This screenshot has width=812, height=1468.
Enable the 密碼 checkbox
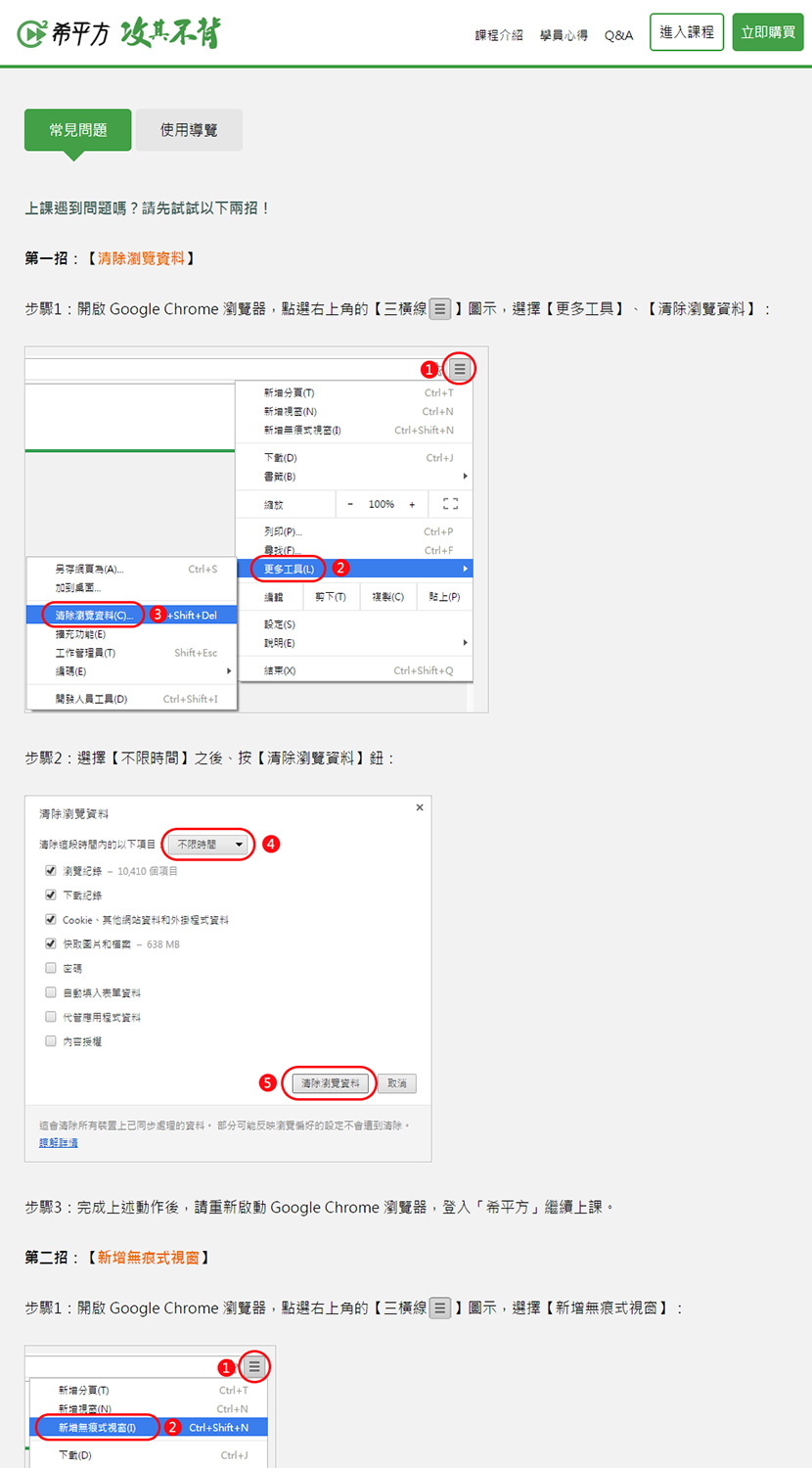(51, 968)
